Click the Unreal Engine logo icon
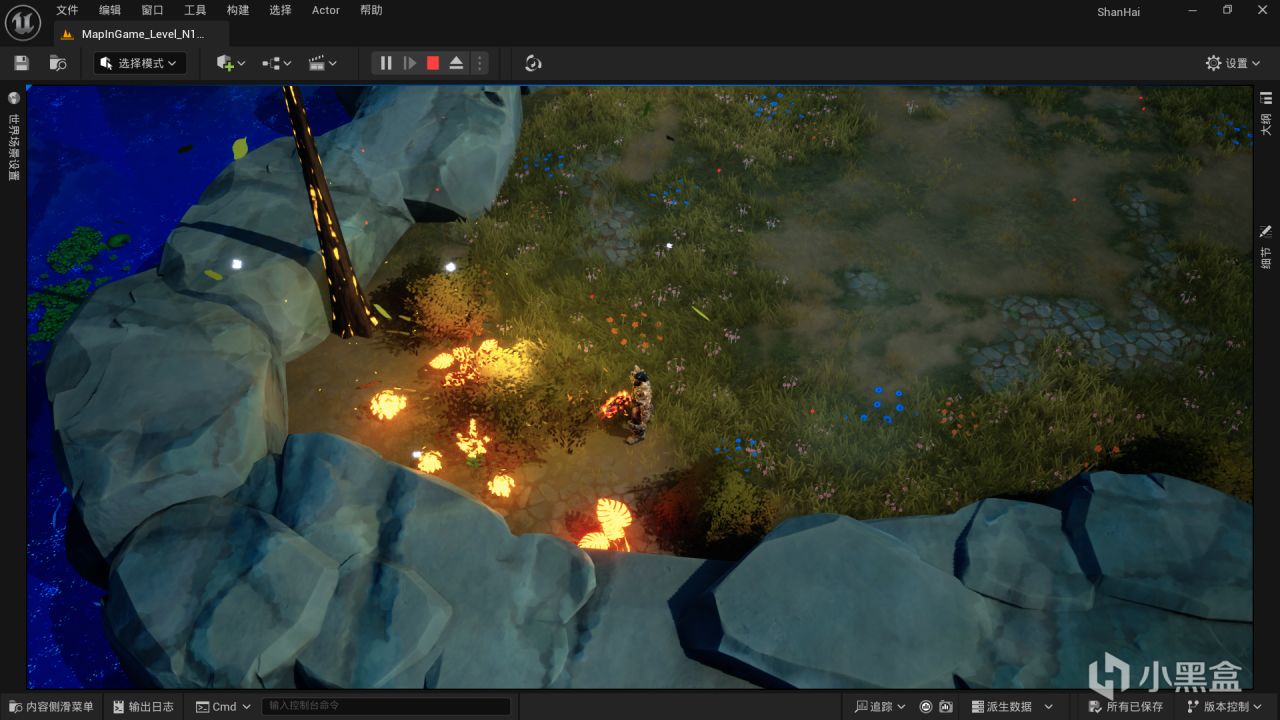The height and width of the screenshot is (720, 1280). [x=23, y=21]
